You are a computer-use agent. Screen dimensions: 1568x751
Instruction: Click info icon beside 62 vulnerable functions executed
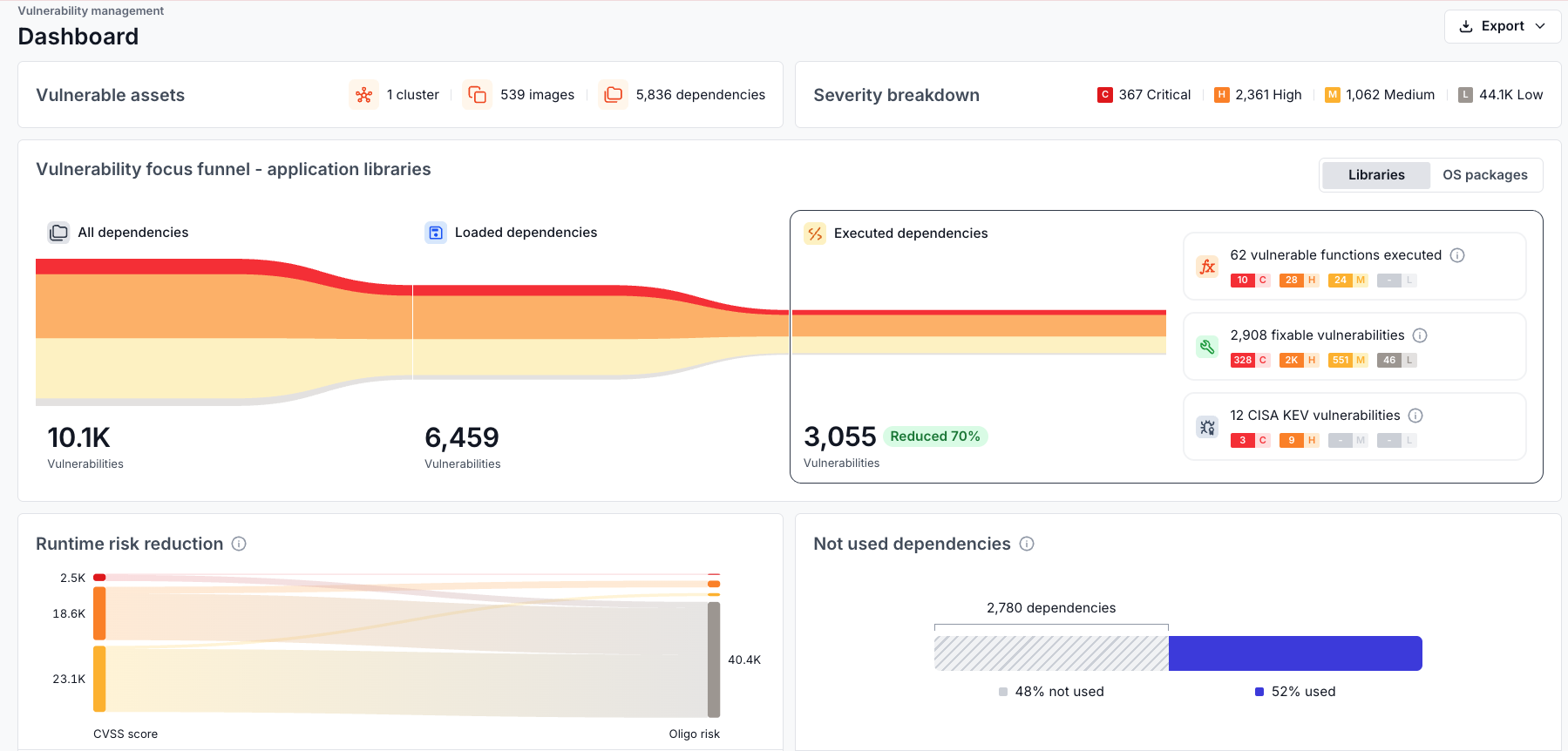coord(1457,255)
